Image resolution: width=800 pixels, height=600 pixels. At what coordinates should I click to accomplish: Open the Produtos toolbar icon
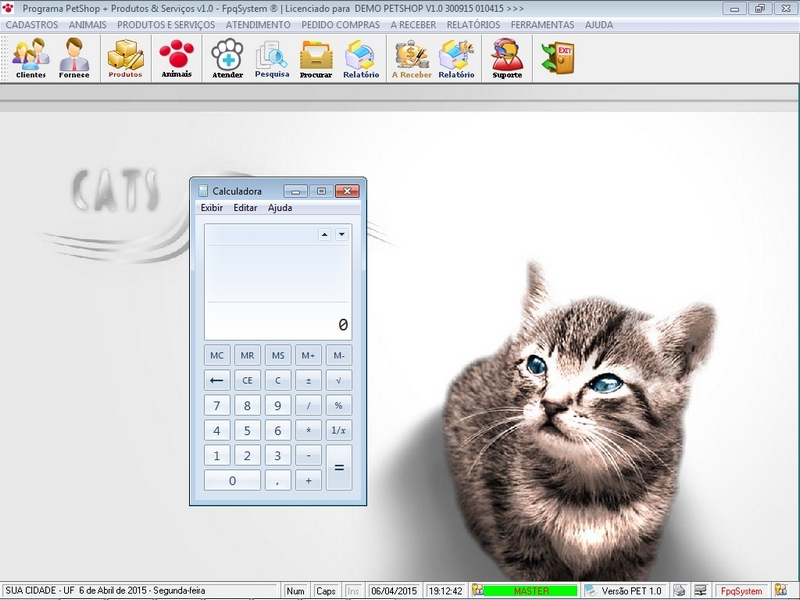pyautogui.click(x=126, y=58)
